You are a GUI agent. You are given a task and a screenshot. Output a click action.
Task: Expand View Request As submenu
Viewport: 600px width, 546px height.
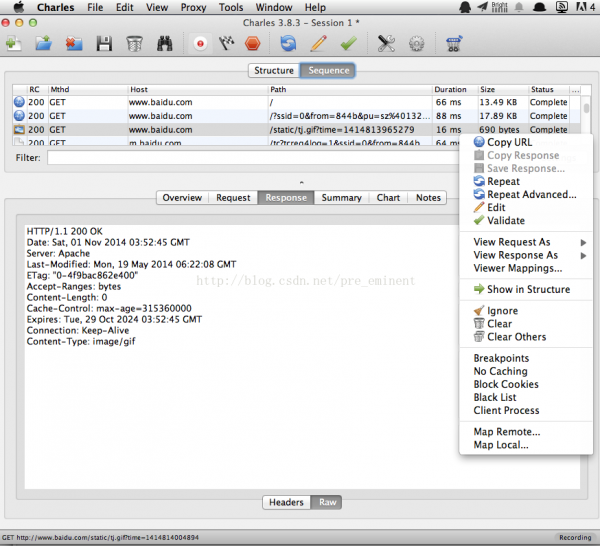point(526,242)
